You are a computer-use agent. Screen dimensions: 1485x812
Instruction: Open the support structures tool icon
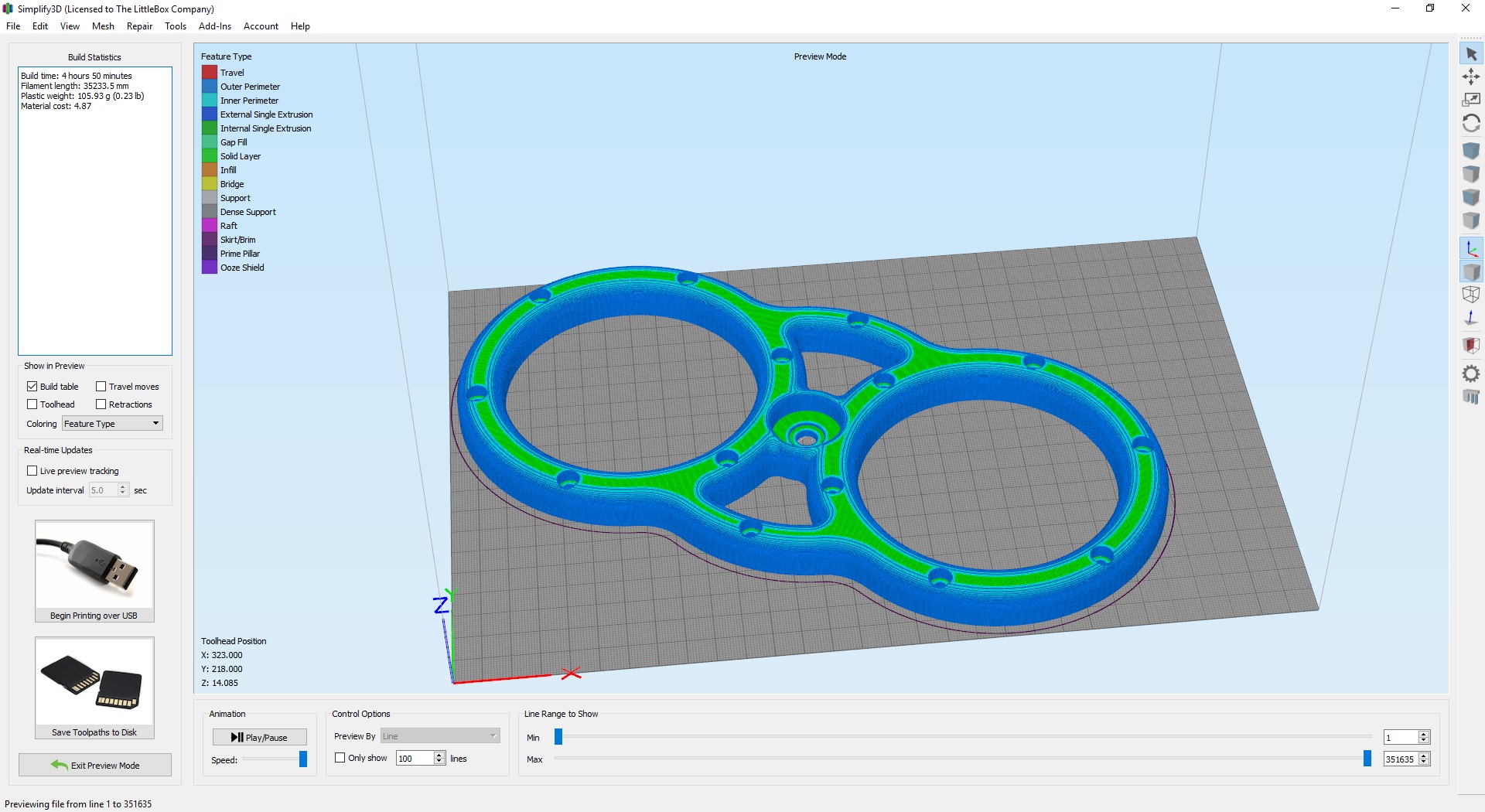(x=1471, y=397)
